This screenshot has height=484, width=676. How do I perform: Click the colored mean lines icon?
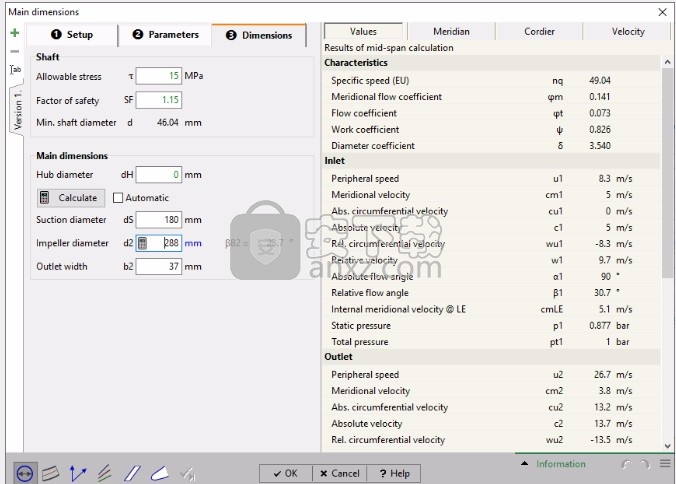point(105,473)
